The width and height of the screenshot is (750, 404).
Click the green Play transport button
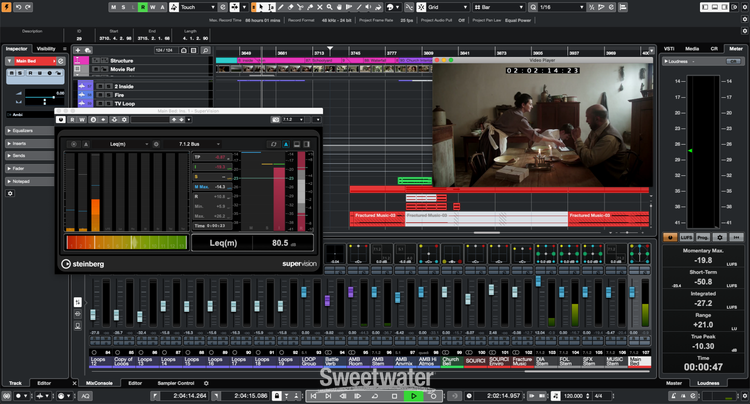coord(414,396)
